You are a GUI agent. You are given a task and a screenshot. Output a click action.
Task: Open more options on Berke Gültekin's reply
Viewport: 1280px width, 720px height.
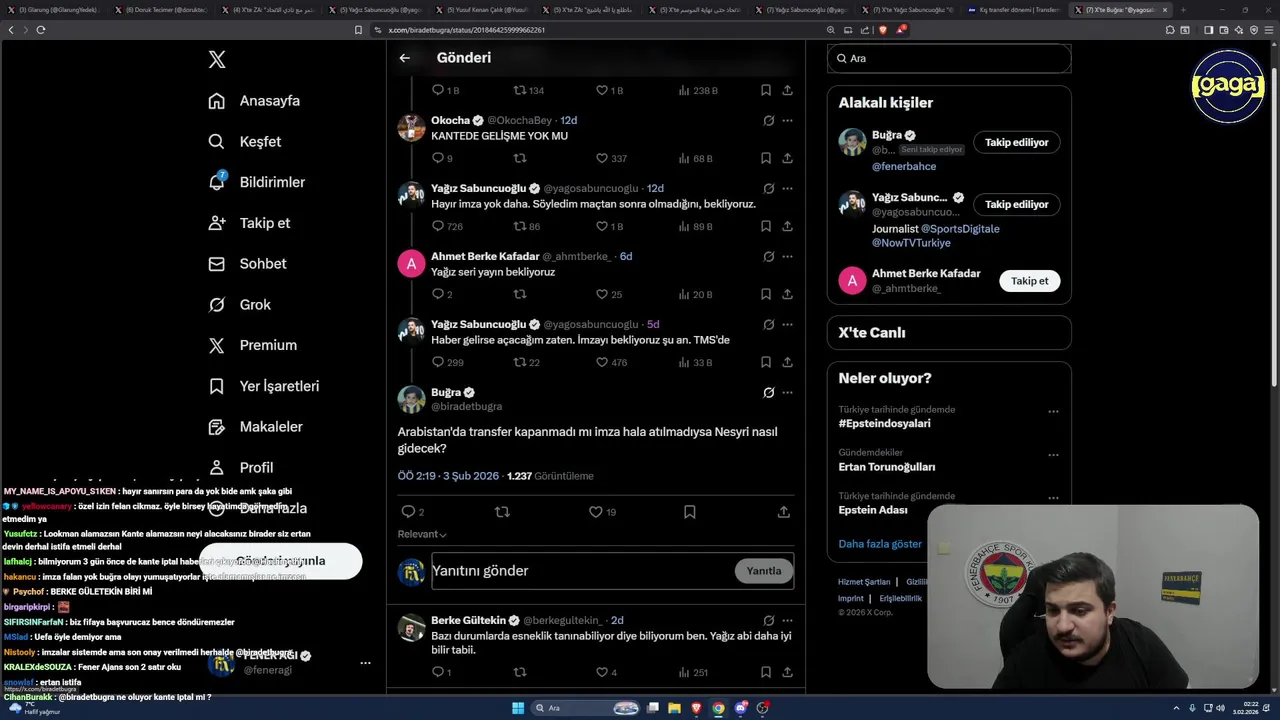click(x=788, y=620)
